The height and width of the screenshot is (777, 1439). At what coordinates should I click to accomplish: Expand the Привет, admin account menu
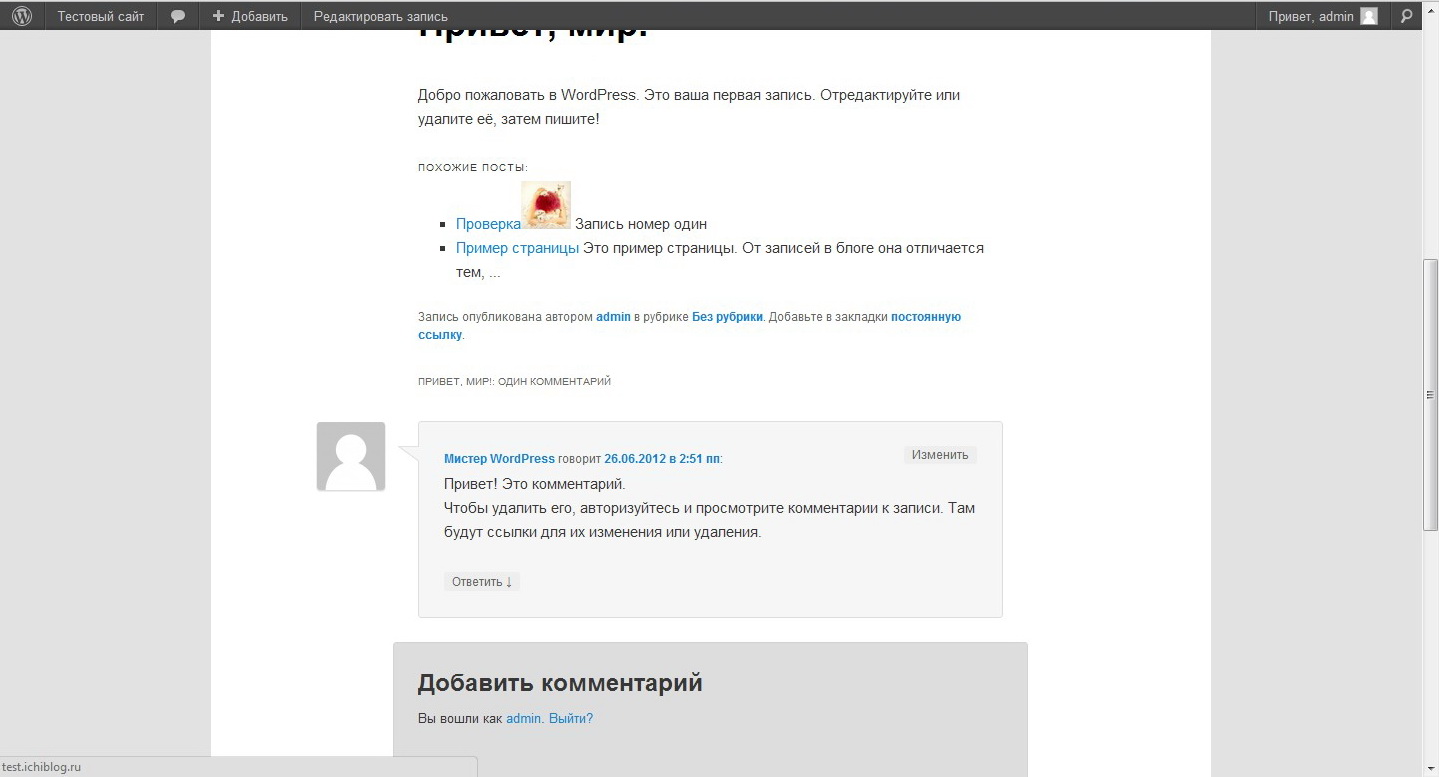1322,16
